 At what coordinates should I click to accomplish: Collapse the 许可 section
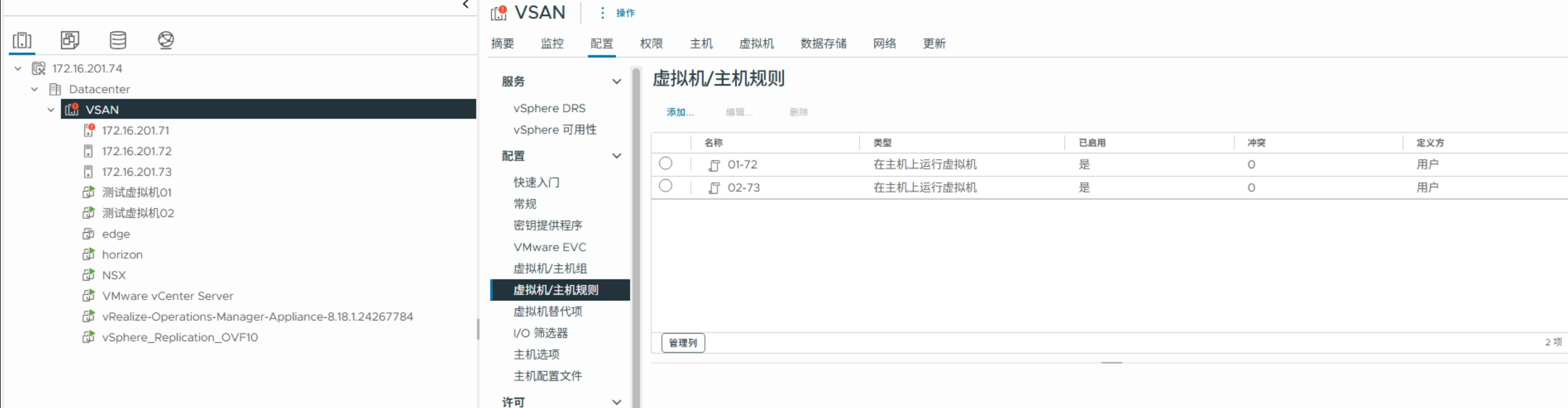[617, 402]
